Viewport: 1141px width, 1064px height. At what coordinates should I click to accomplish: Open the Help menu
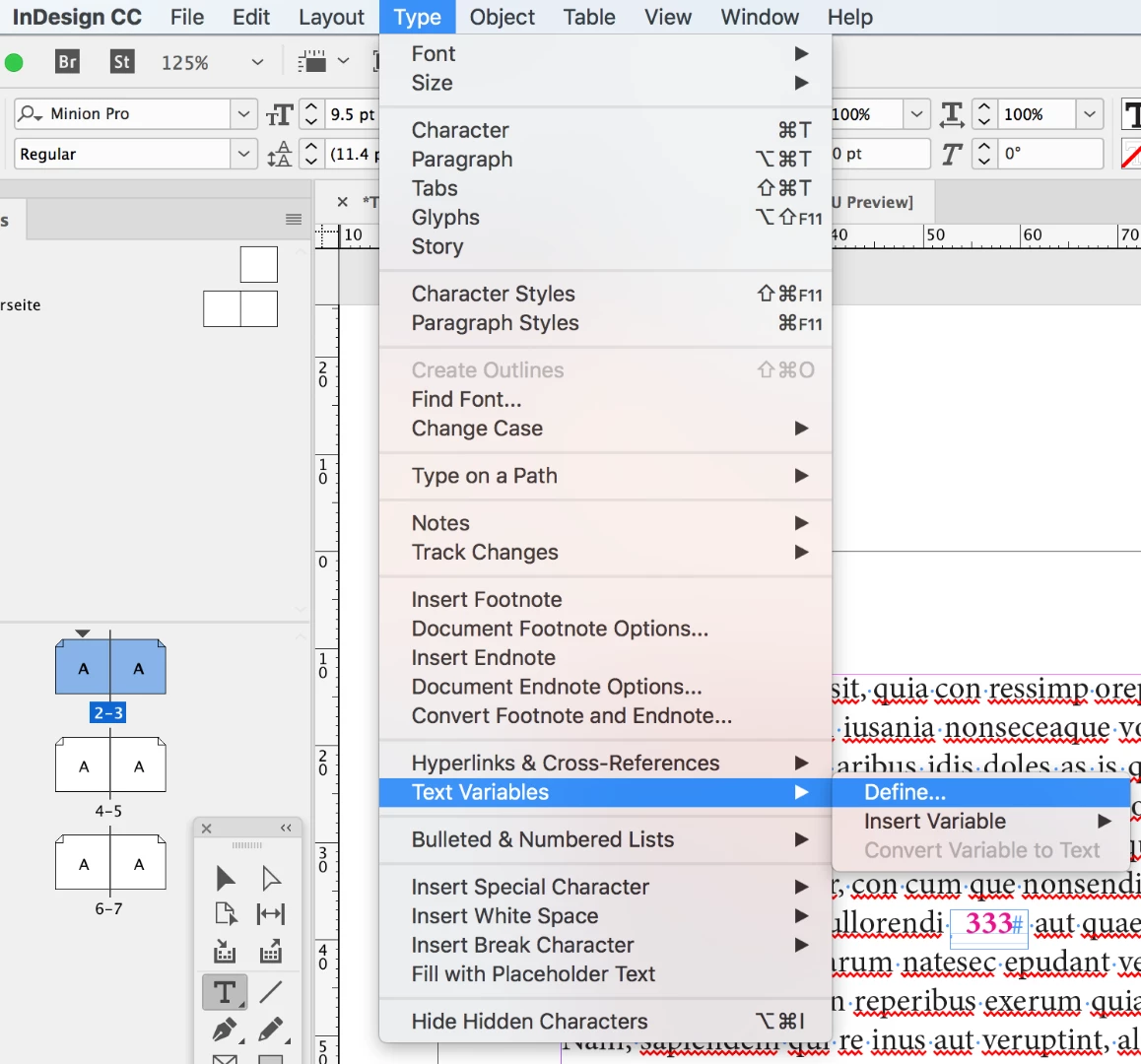point(850,17)
